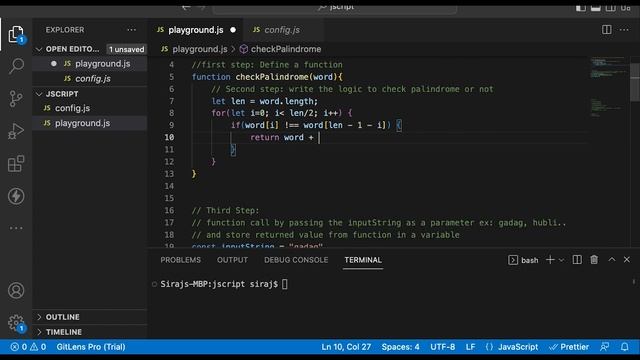This screenshot has width=640, height=360.
Task: Click playground.js in breadcrumb
Action: pyautogui.click(x=200, y=49)
